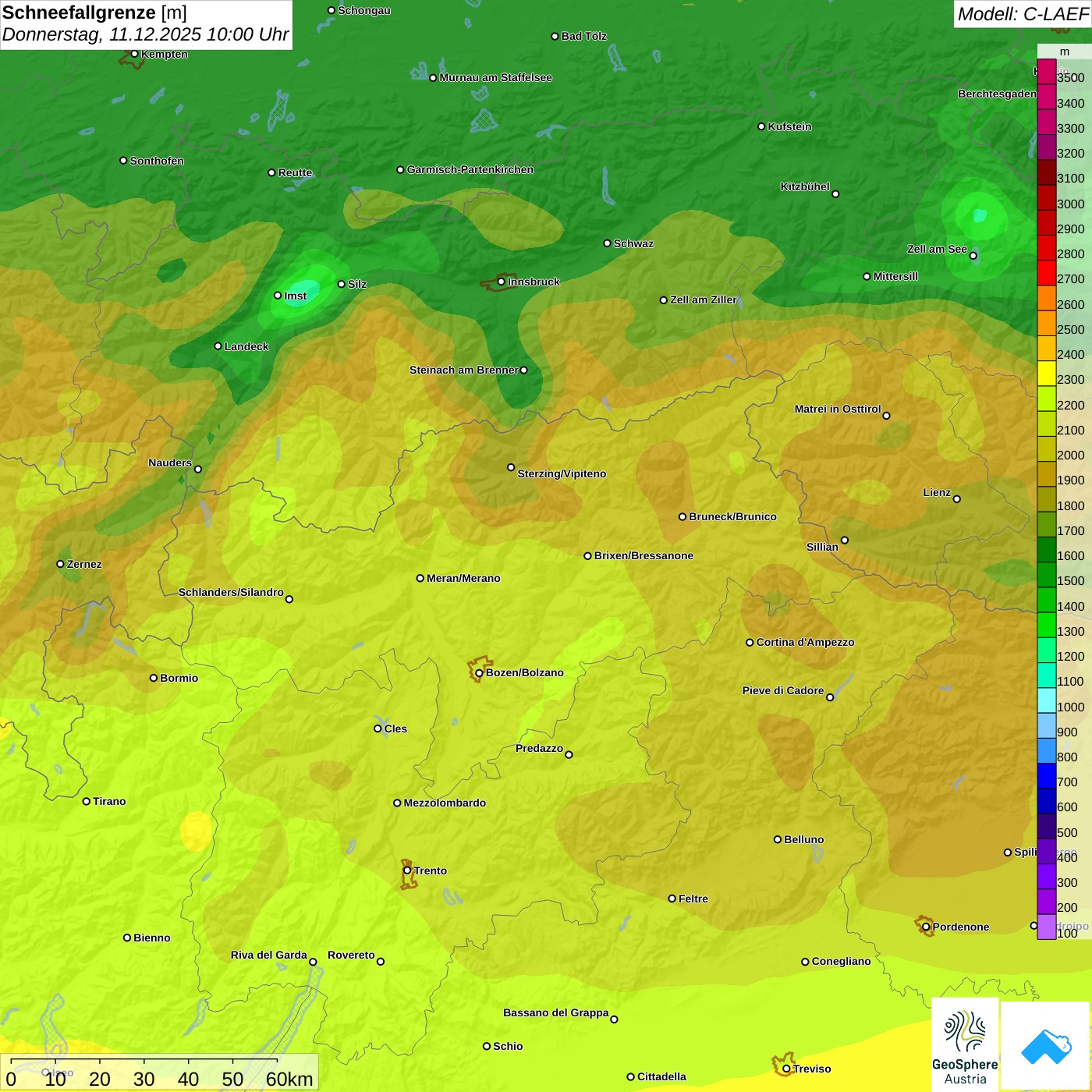
Task: Select the dark red 3100 m legend swatch
Action: tap(1047, 172)
